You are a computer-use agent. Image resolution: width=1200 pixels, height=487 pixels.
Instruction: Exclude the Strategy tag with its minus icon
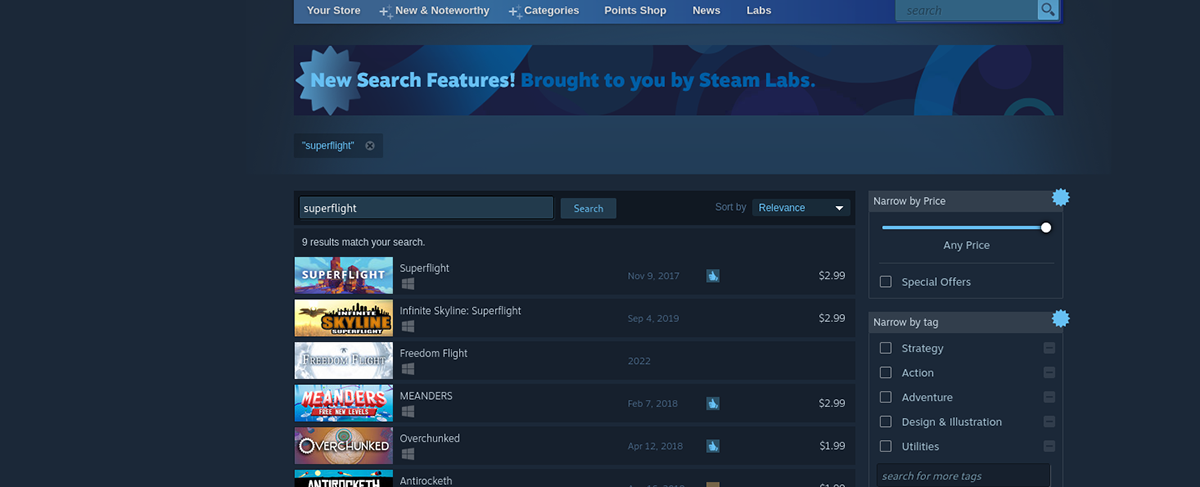click(1049, 348)
